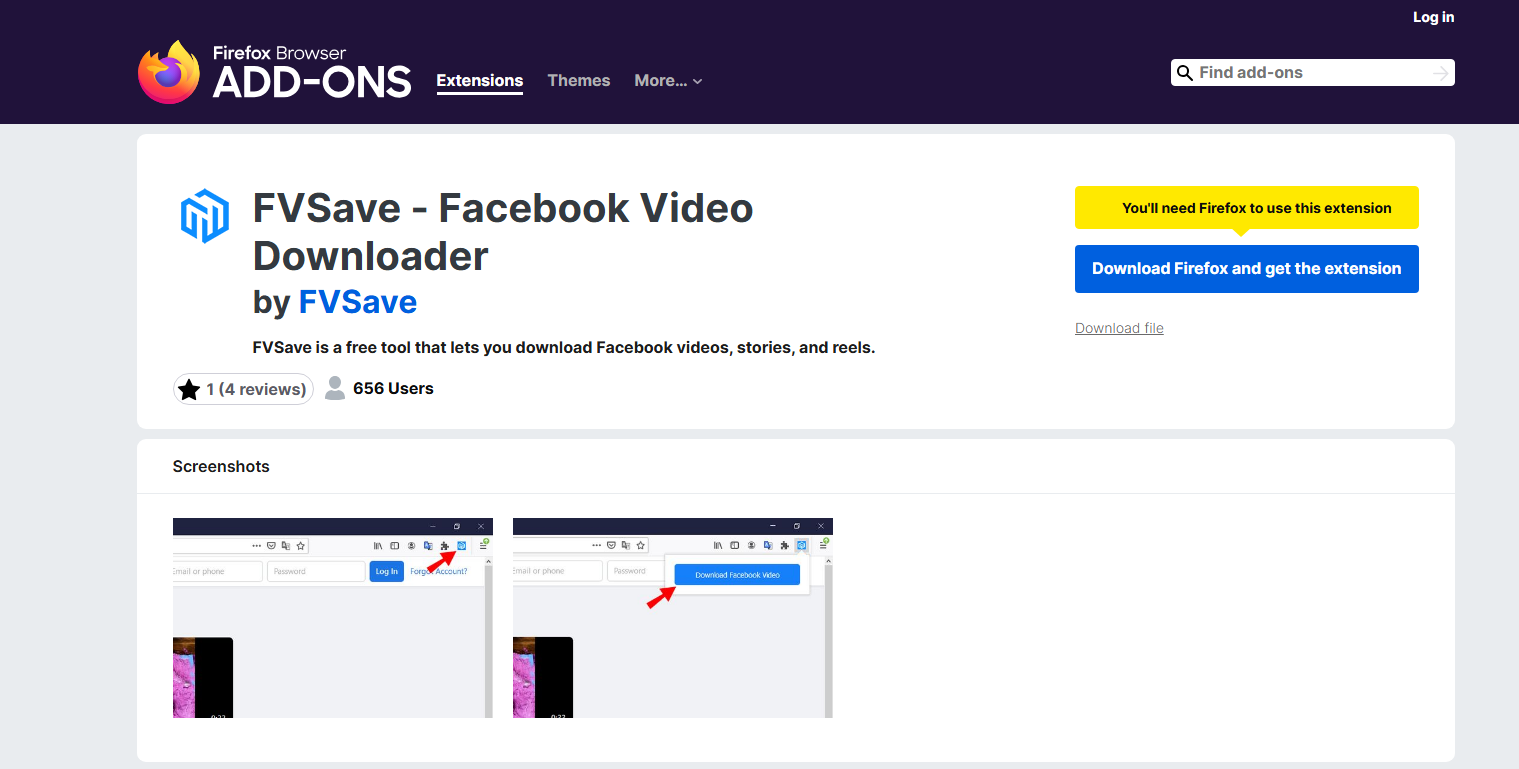Viewport: 1519px width, 769px height.
Task: Click the chevron next to More...
Action: (x=698, y=82)
